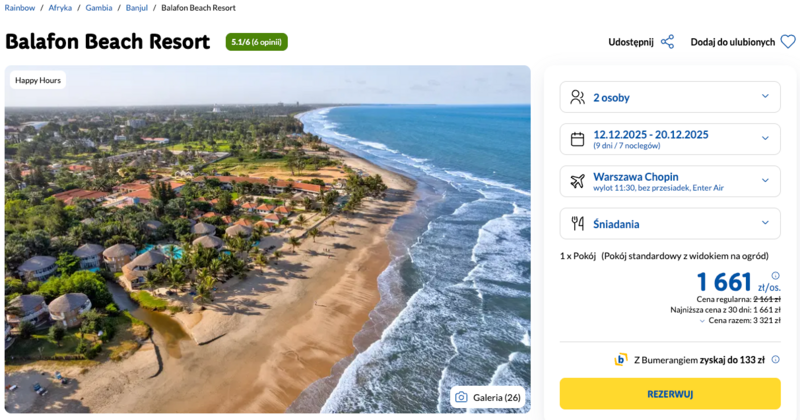Go to the Gambia breadcrumb
The height and width of the screenshot is (420, 800).
99,8
